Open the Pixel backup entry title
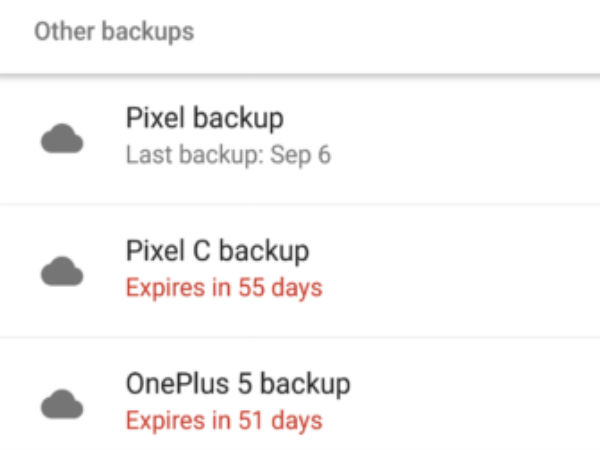The height and width of the screenshot is (450, 600). coord(205,118)
